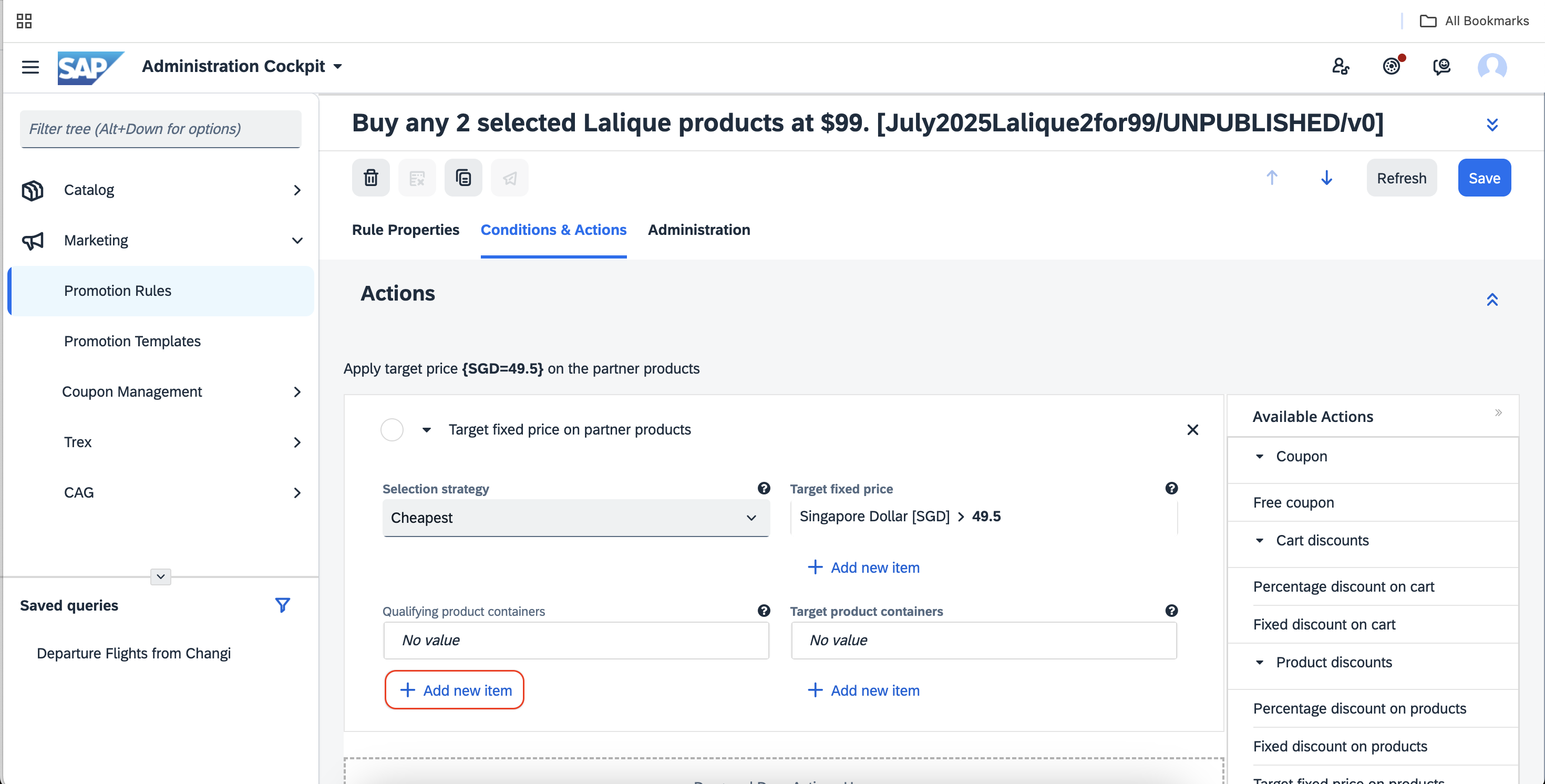
Task: Toggle the saved queries panel collapse arrow
Action: (160, 576)
